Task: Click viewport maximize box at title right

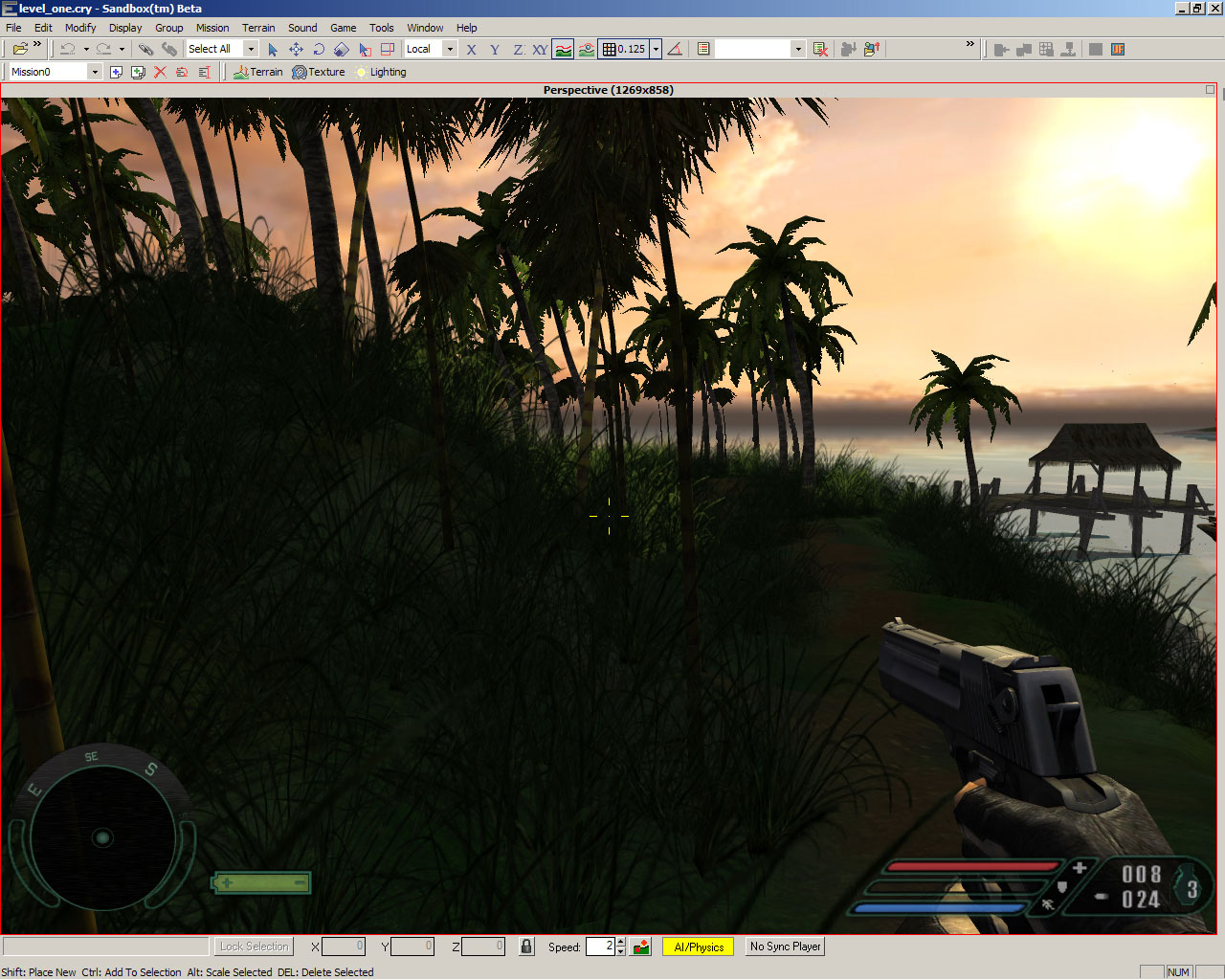Action: (x=1210, y=90)
